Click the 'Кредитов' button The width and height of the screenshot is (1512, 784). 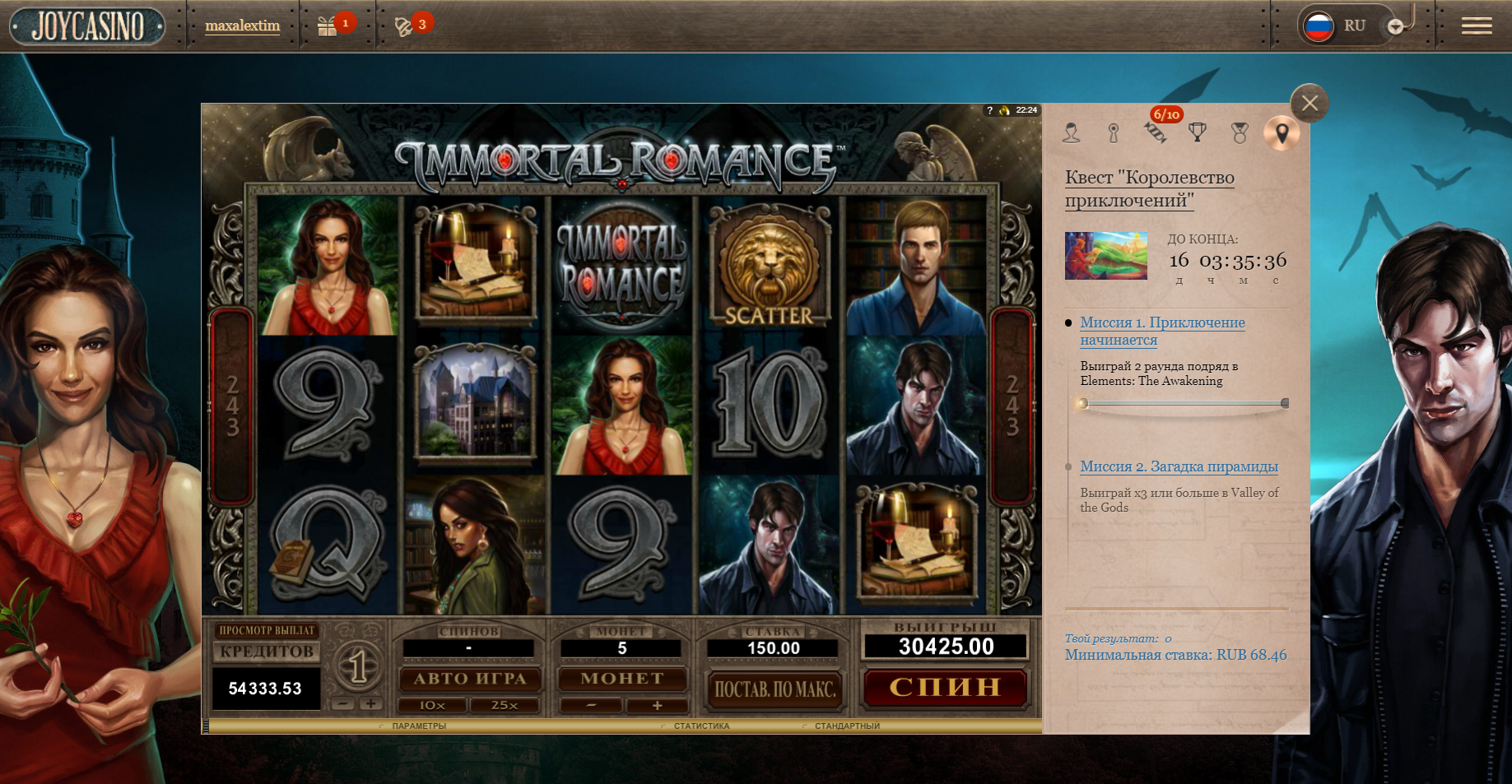tap(267, 652)
